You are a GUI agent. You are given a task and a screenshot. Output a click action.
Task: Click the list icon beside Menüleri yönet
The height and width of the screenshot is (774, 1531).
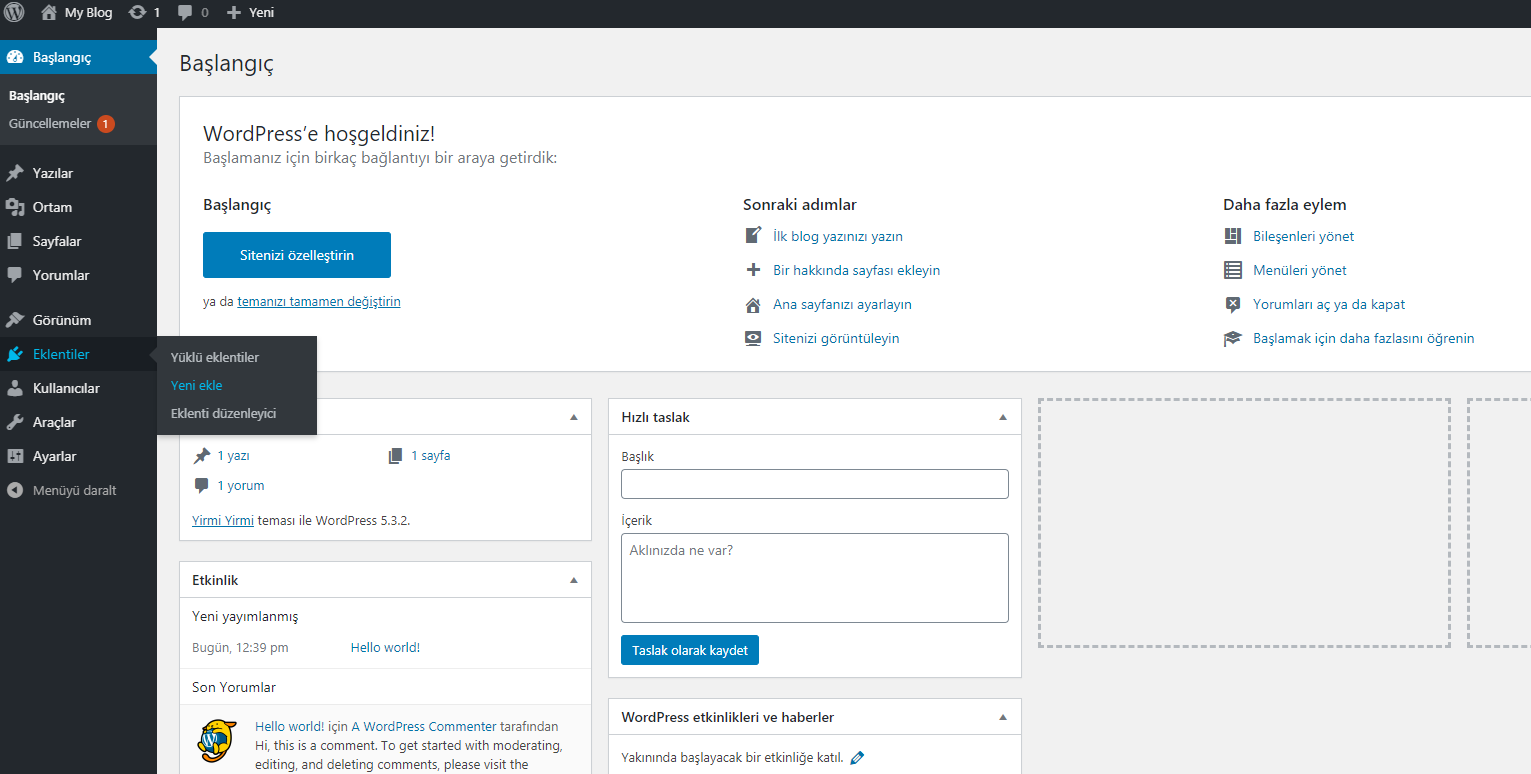[x=1233, y=270]
